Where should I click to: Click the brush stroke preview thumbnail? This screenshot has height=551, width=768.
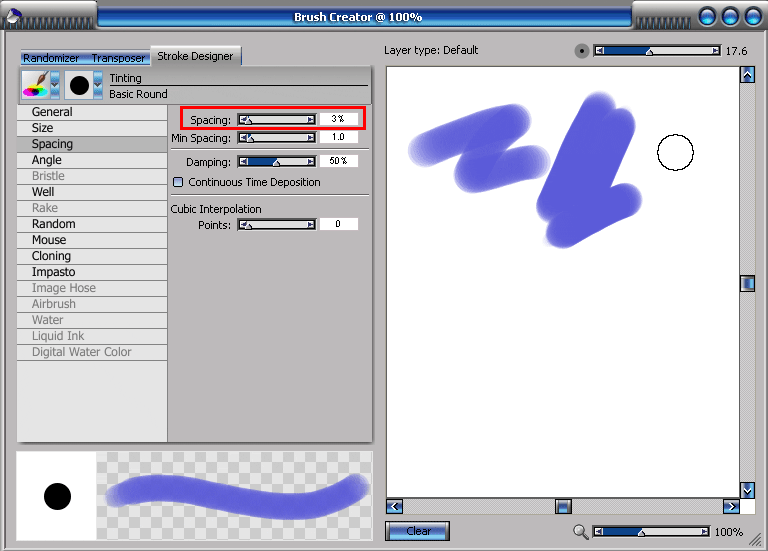click(x=235, y=496)
